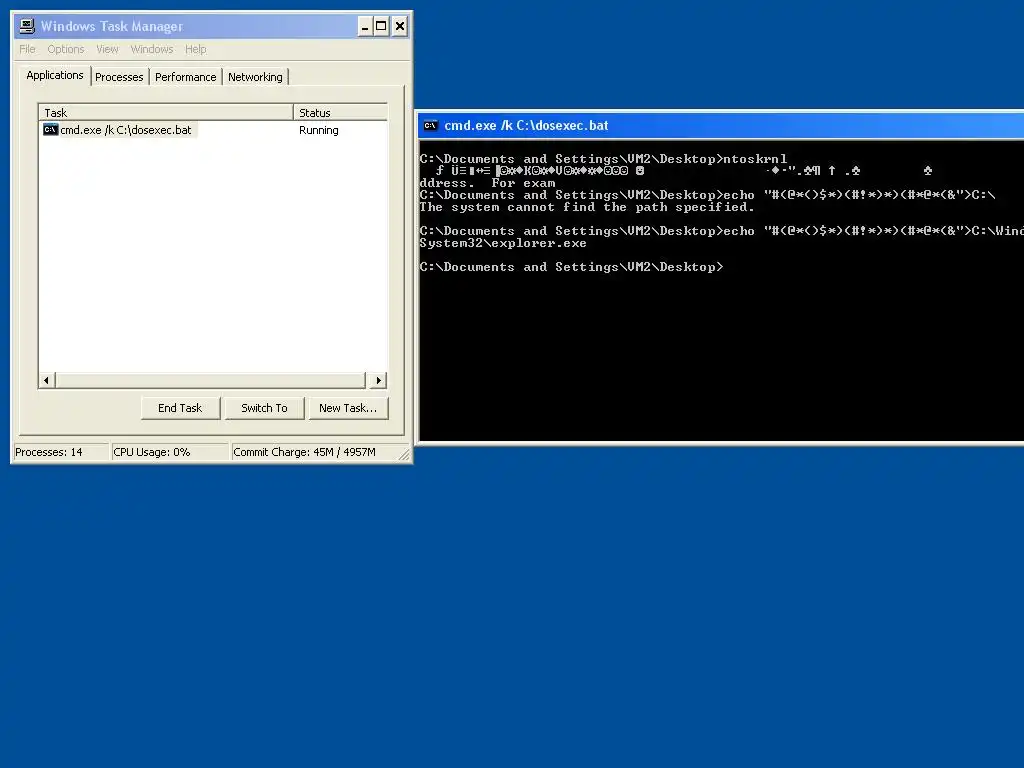1024x768 pixels.
Task: Open the Windows menu in Task Manager
Action: pos(152,49)
